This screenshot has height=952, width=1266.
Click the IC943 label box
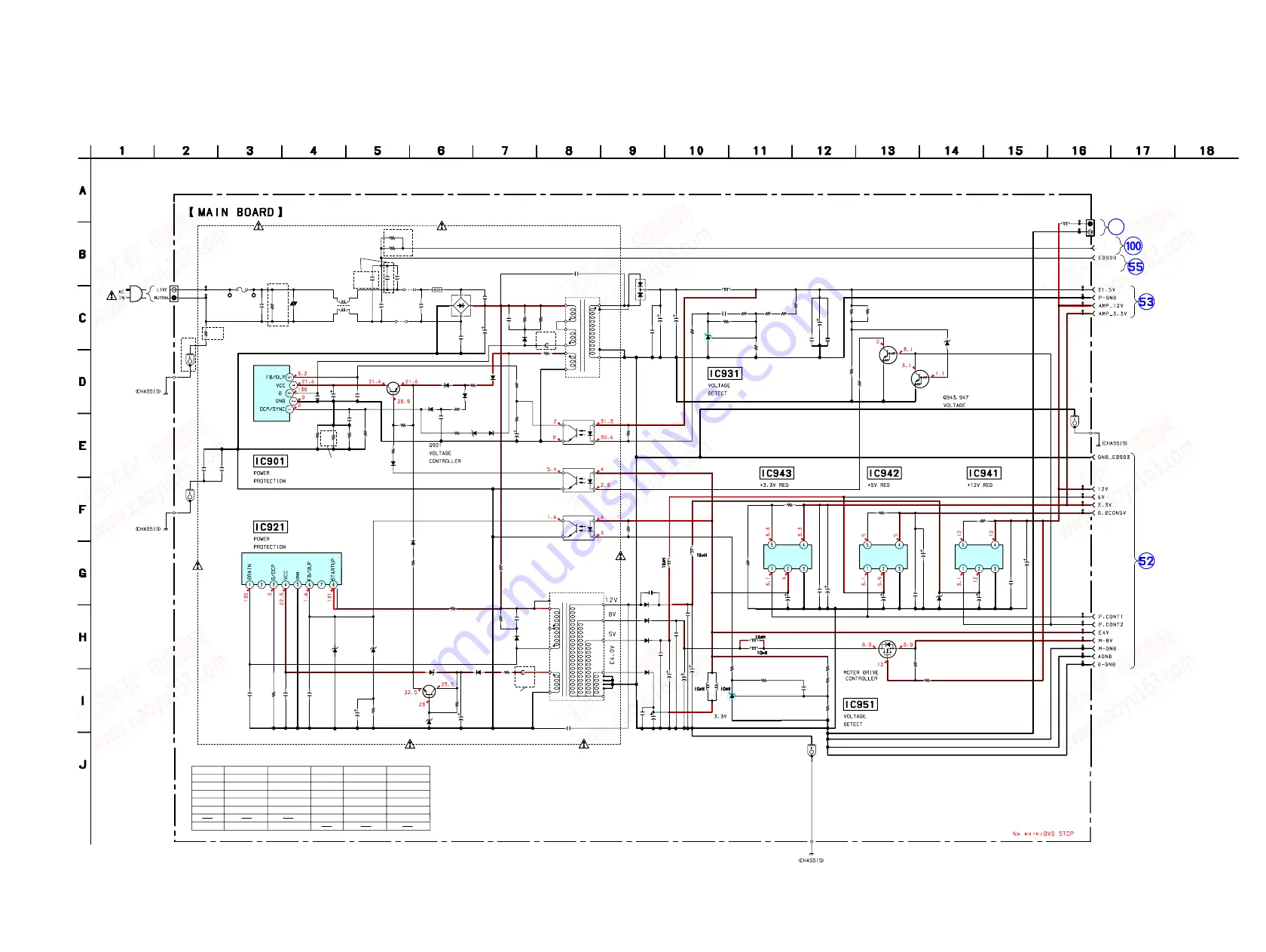pyautogui.click(x=776, y=473)
